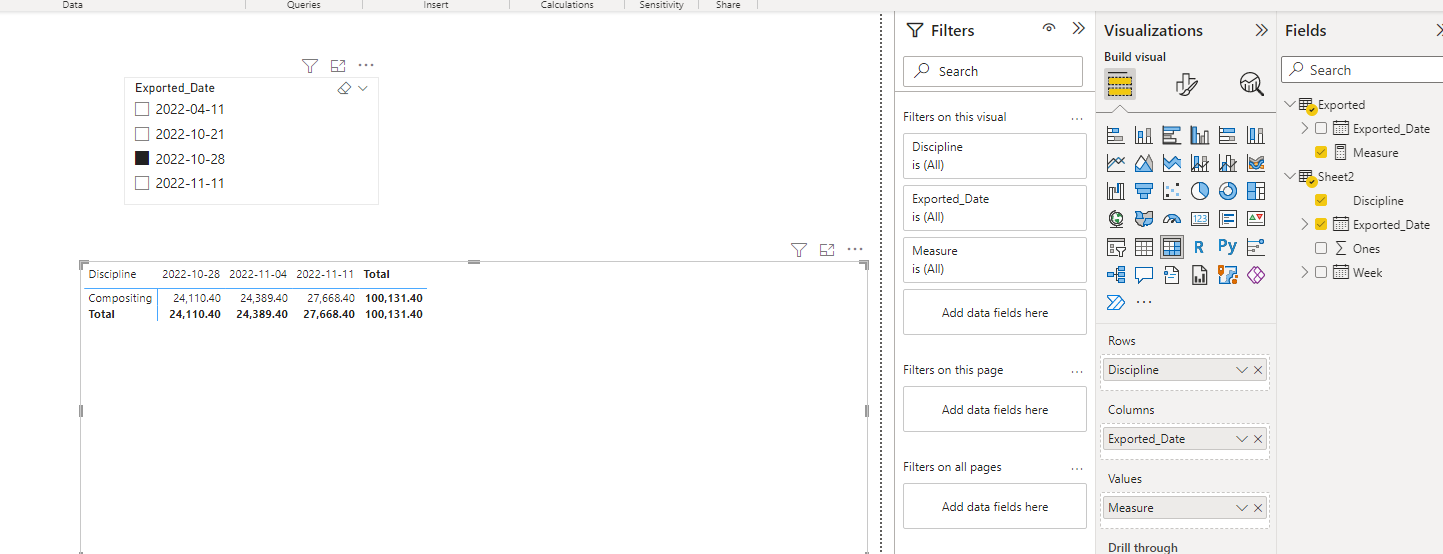Open slicer header dropdown chevron

coord(363,88)
